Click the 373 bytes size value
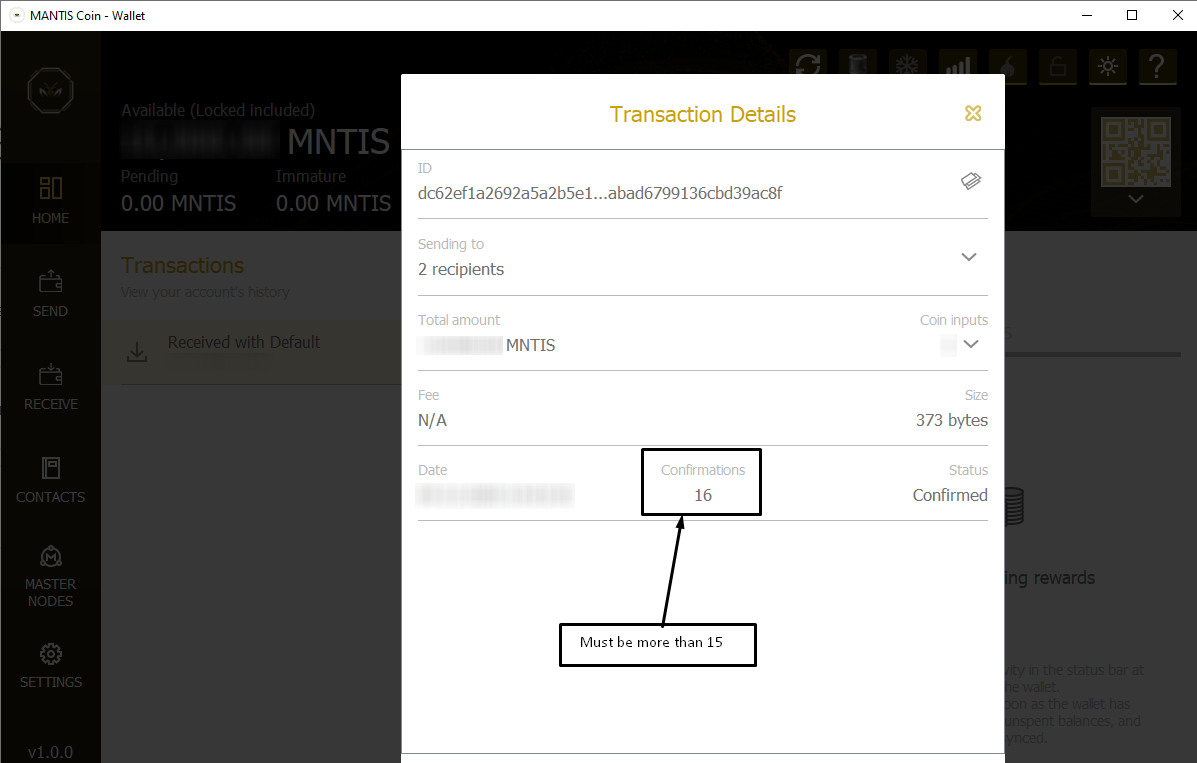This screenshot has height=763, width=1197. 951,420
